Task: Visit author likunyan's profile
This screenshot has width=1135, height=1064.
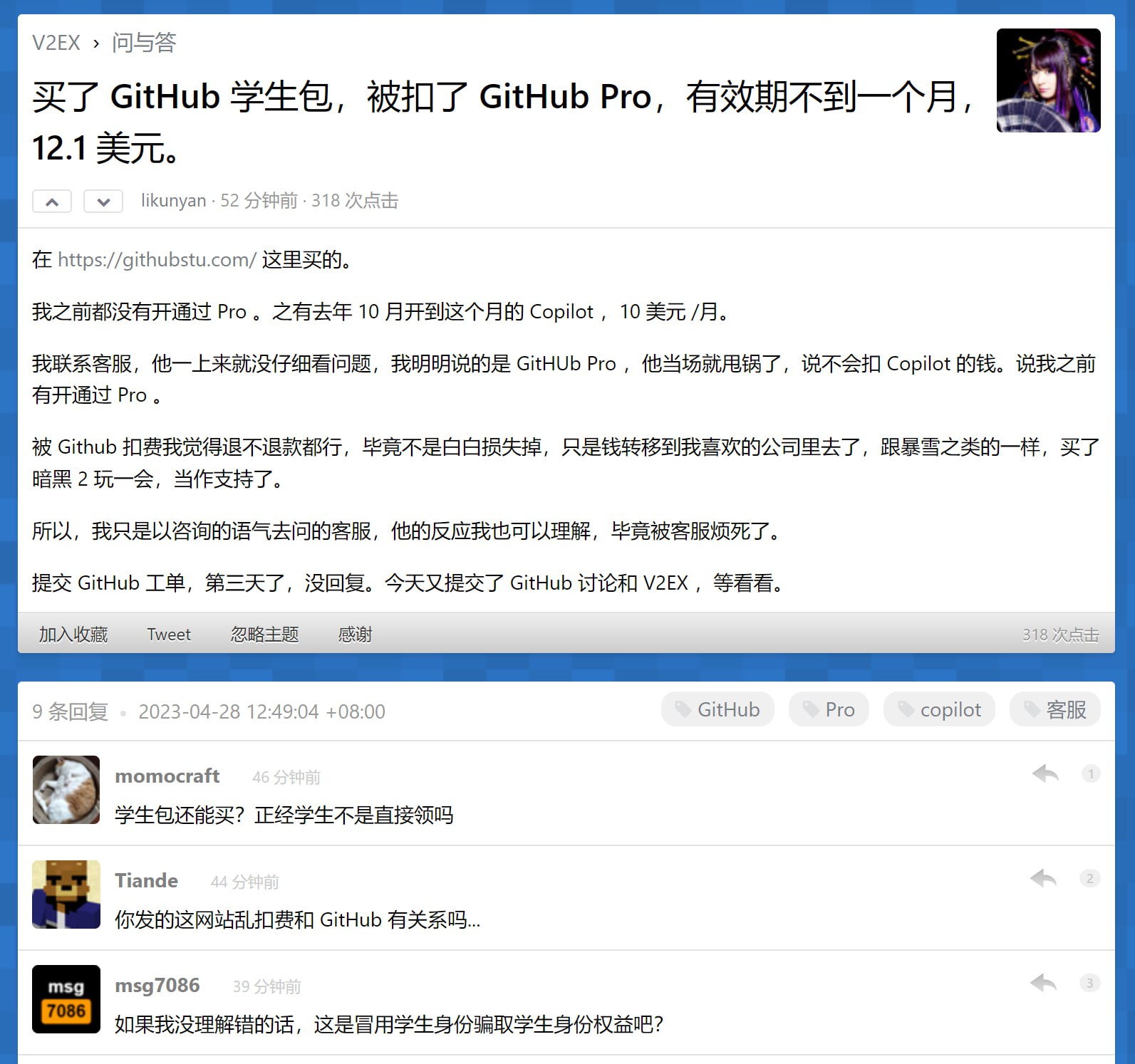Action: pyautogui.click(x=173, y=201)
